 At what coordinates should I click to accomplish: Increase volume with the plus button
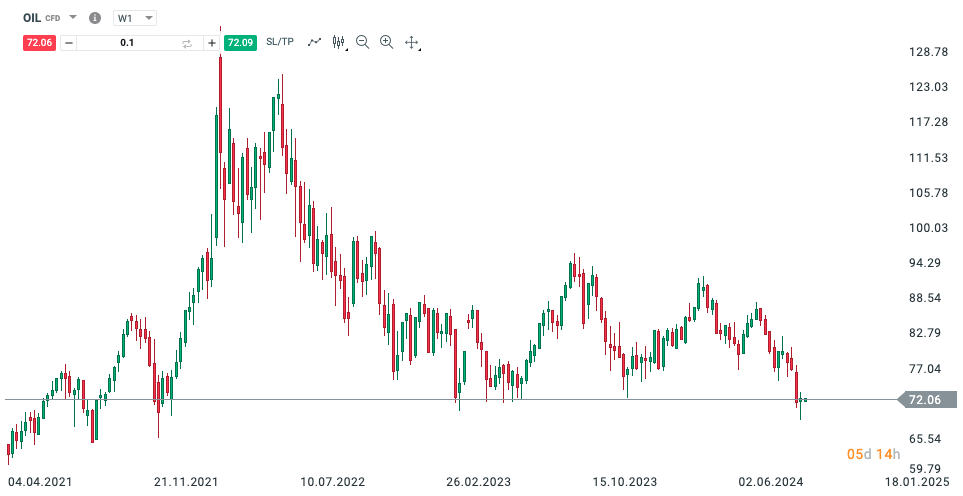coord(212,43)
